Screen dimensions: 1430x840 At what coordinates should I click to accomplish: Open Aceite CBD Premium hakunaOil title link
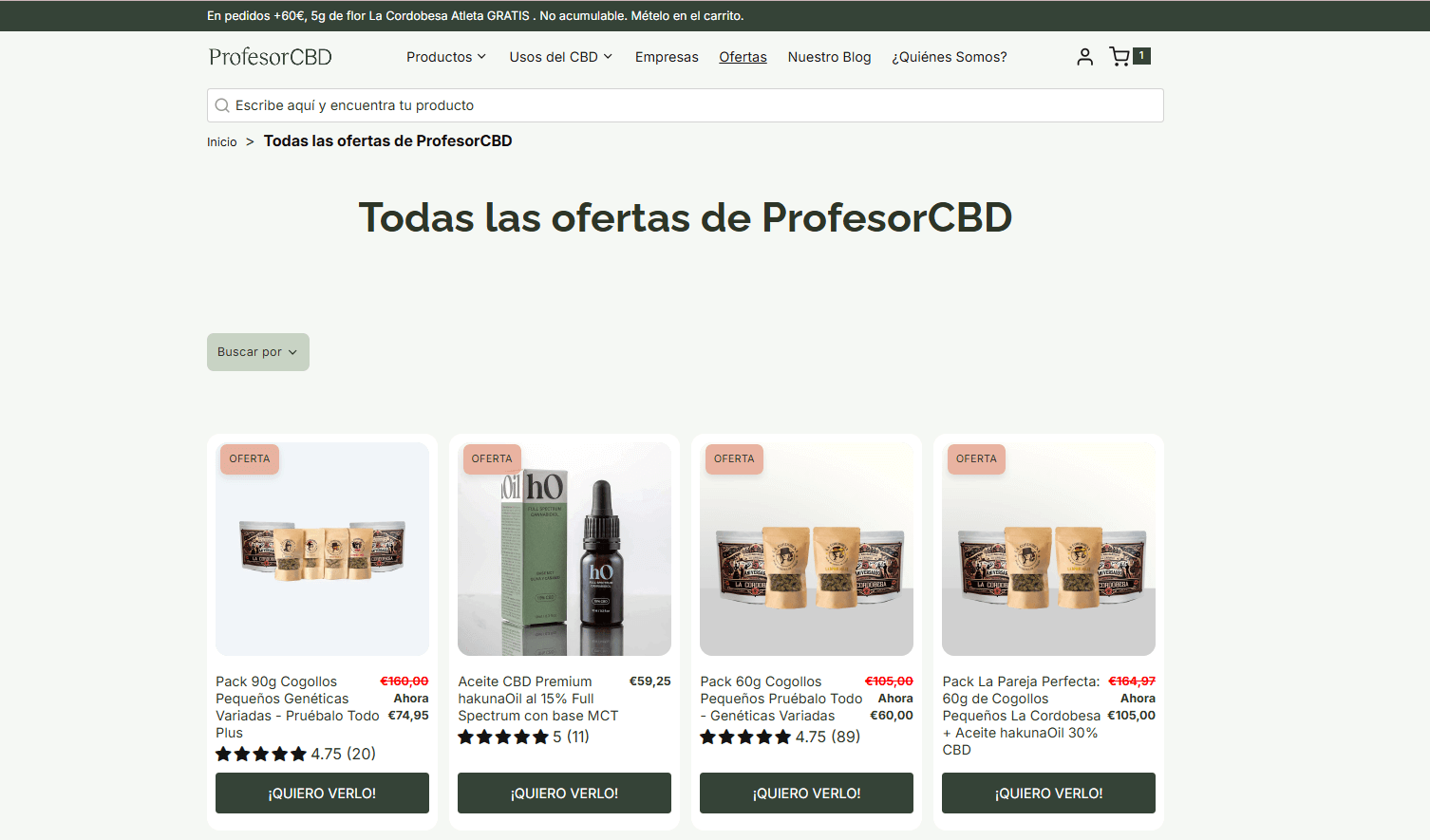tap(537, 699)
